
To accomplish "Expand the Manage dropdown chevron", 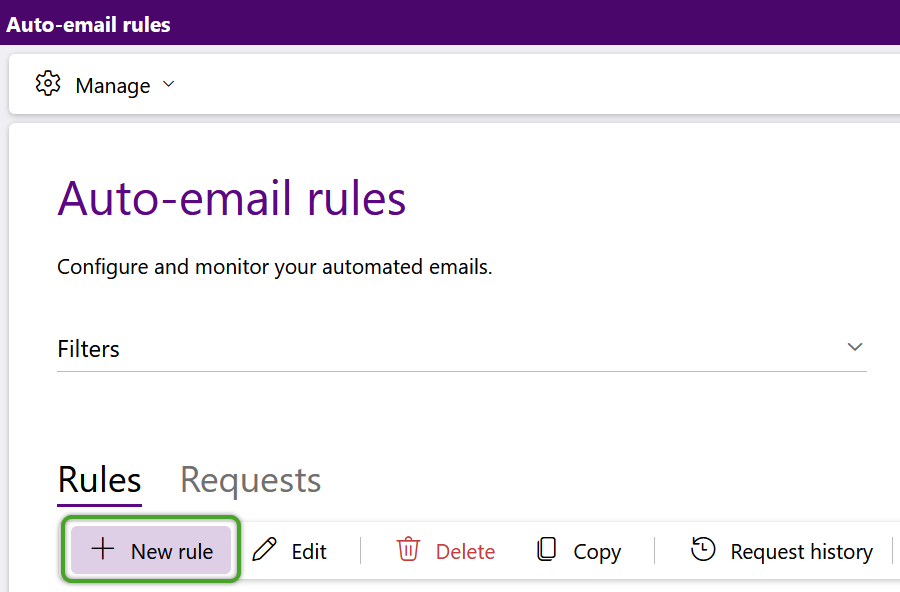I will click(x=168, y=84).
